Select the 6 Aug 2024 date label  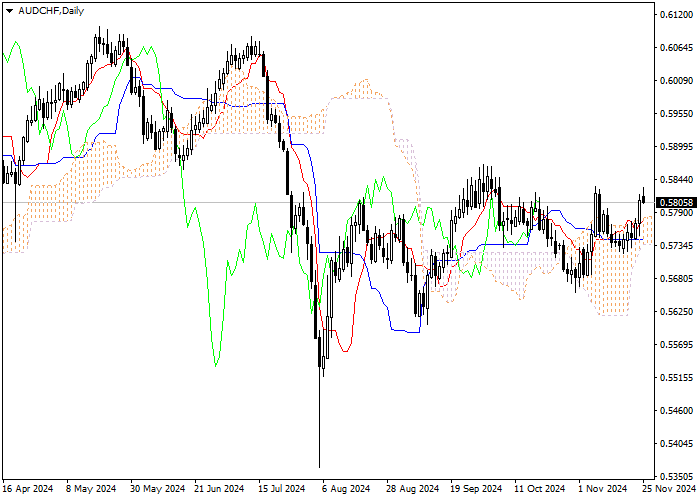click(x=346, y=489)
